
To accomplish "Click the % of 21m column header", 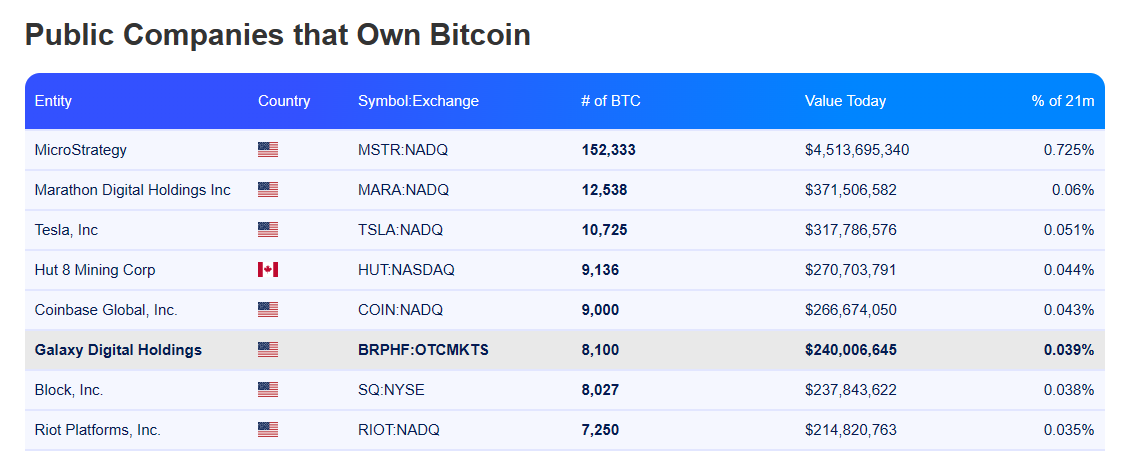I will [1063, 101].
